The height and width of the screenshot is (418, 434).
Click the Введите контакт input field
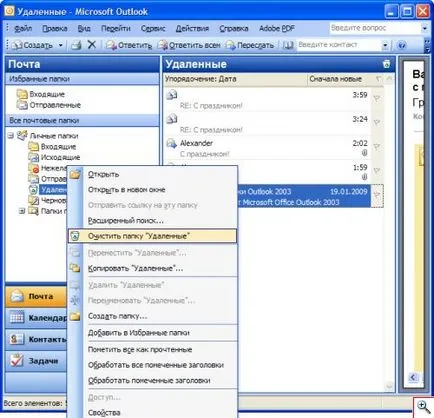[x=338, y=45]
